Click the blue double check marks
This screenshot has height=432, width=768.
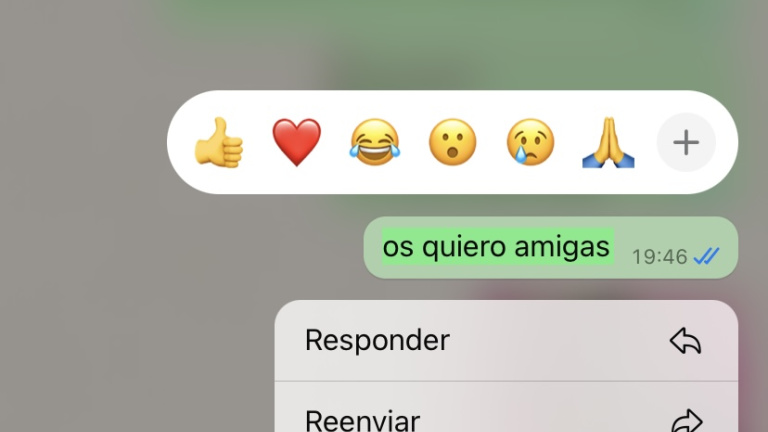(x=706, y=256)
